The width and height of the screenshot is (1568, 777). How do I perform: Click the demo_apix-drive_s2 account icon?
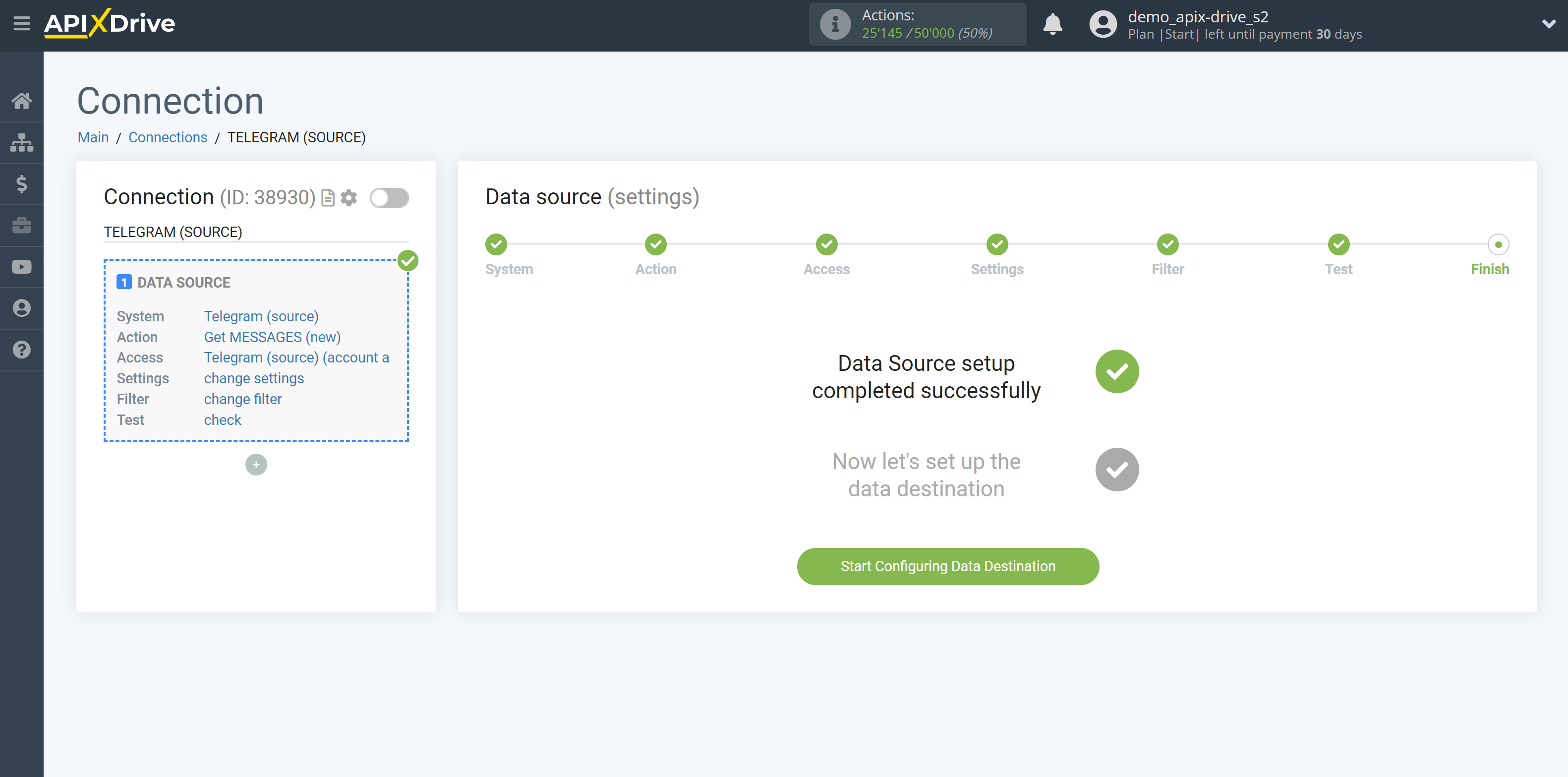(x=1102, y=25)
